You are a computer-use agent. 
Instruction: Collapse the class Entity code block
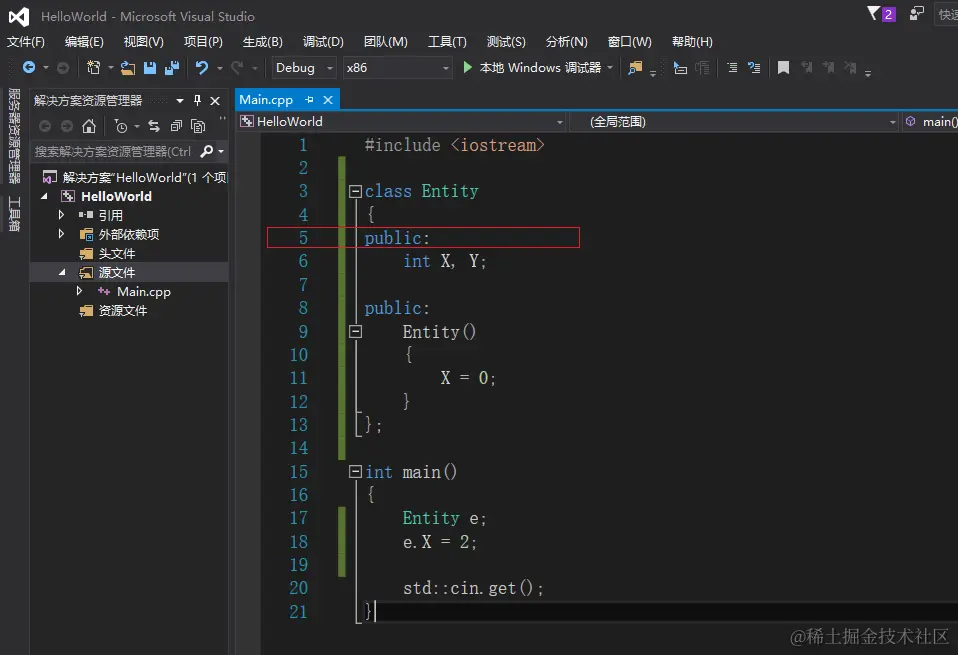coord(355,191)
